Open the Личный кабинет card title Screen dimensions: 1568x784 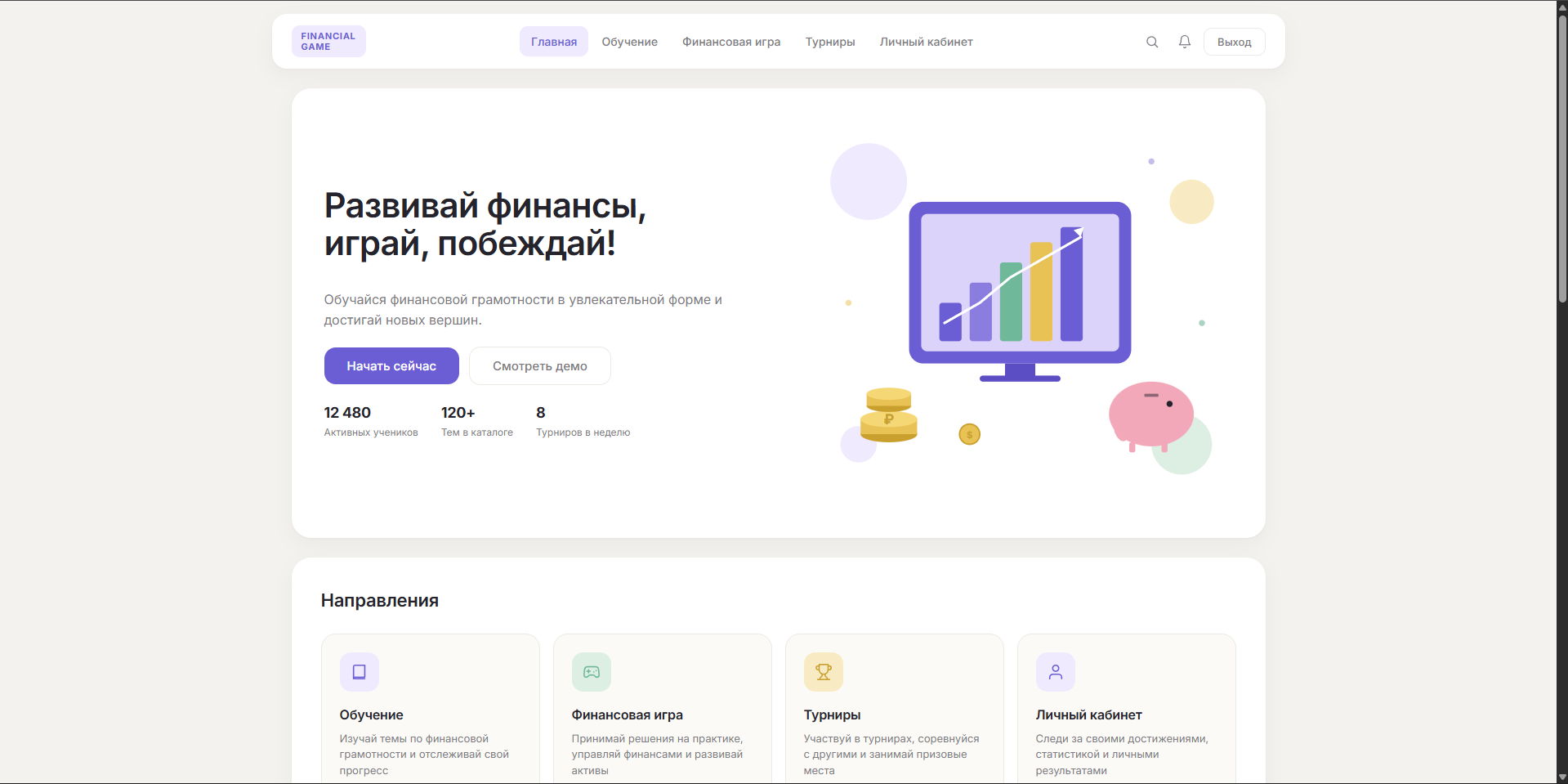coord(1089,715)
